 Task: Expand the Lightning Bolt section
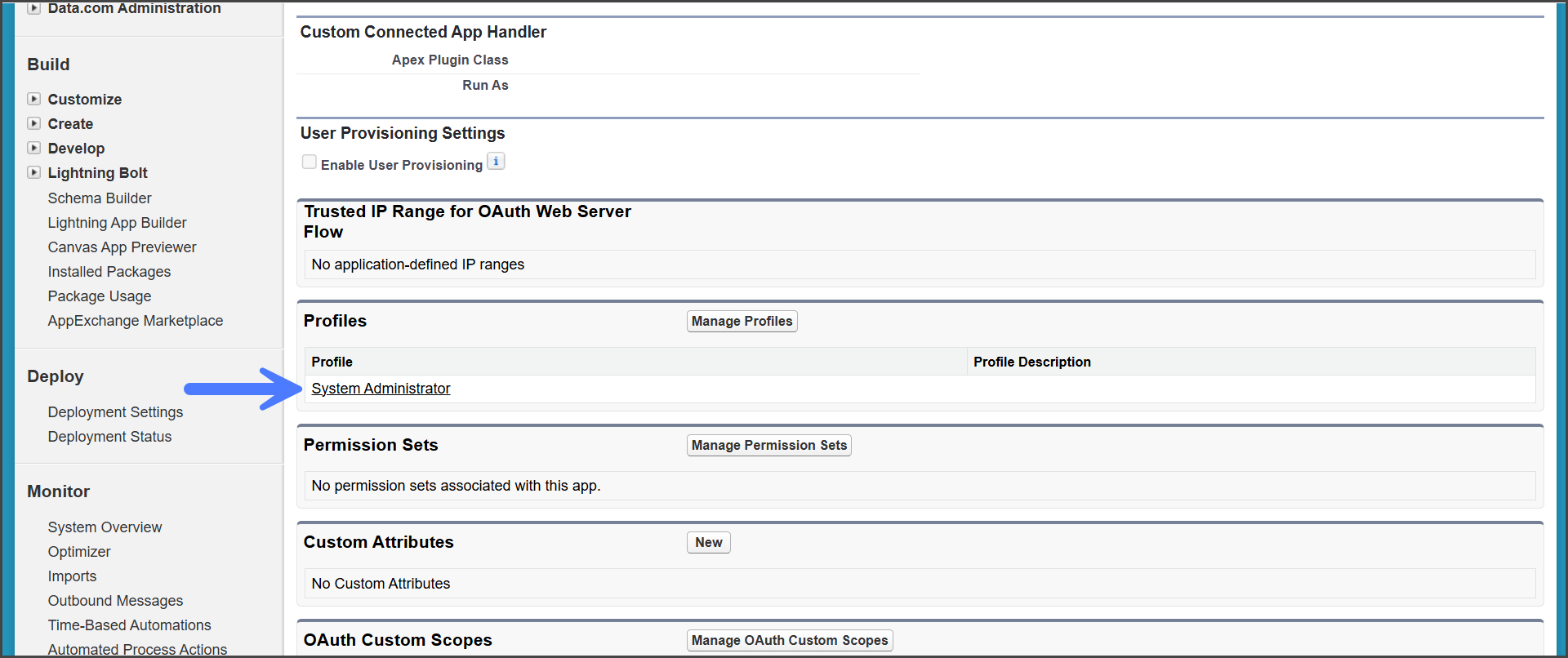point(34,172)
